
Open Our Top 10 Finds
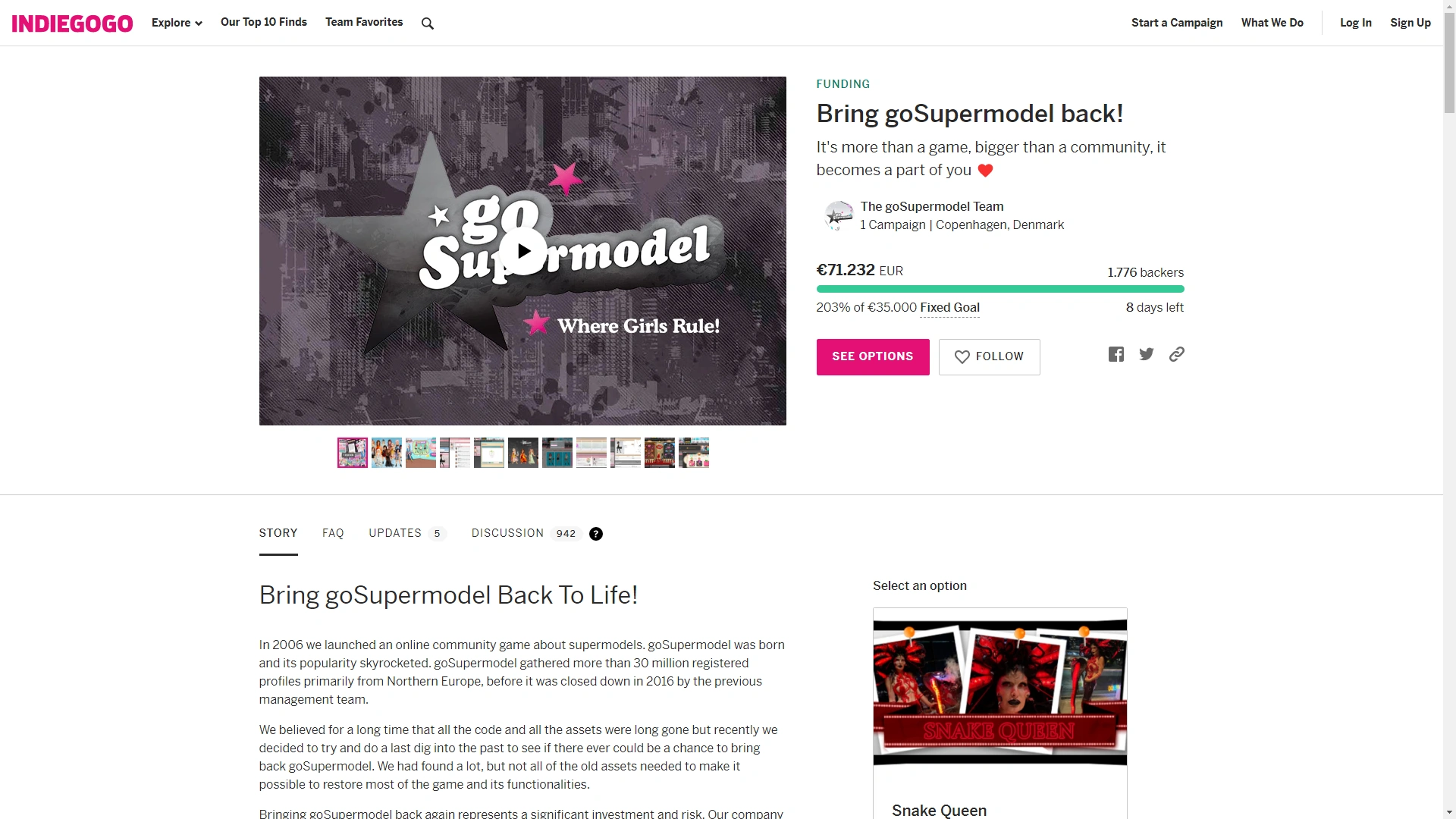point(264,22)
